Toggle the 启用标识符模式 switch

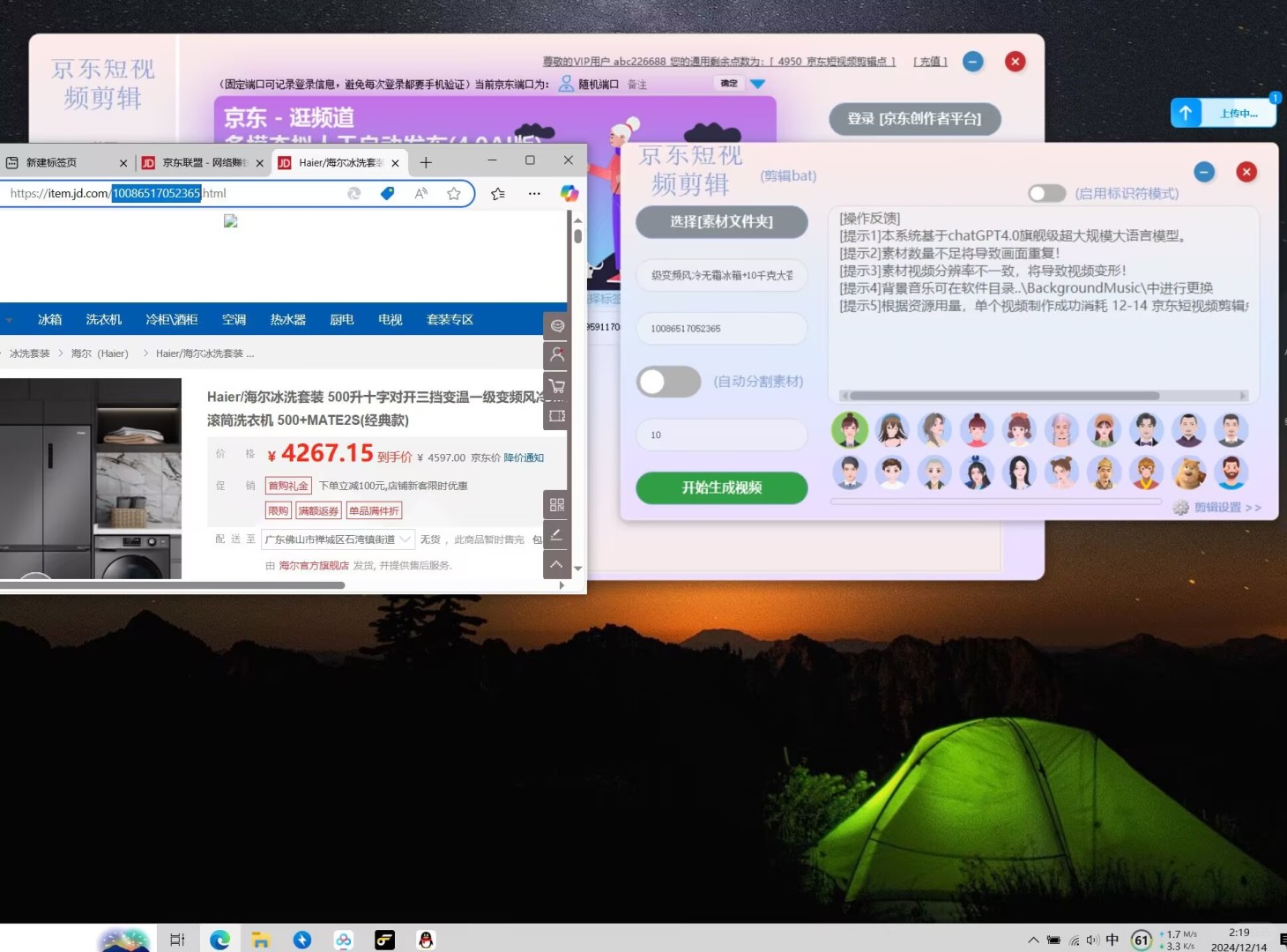tap(1047, 193)
